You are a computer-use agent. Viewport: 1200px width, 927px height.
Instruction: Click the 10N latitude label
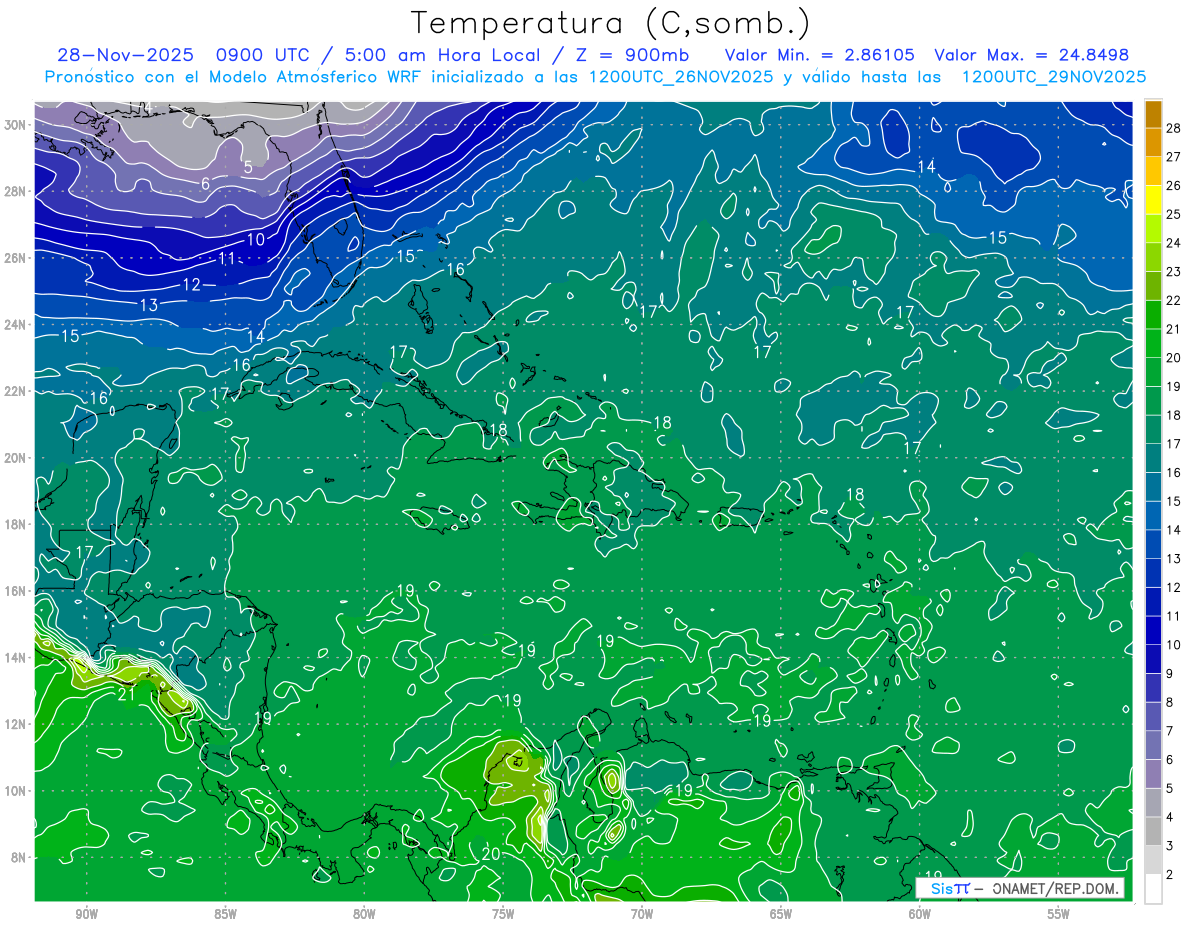(x=17, y=791)
